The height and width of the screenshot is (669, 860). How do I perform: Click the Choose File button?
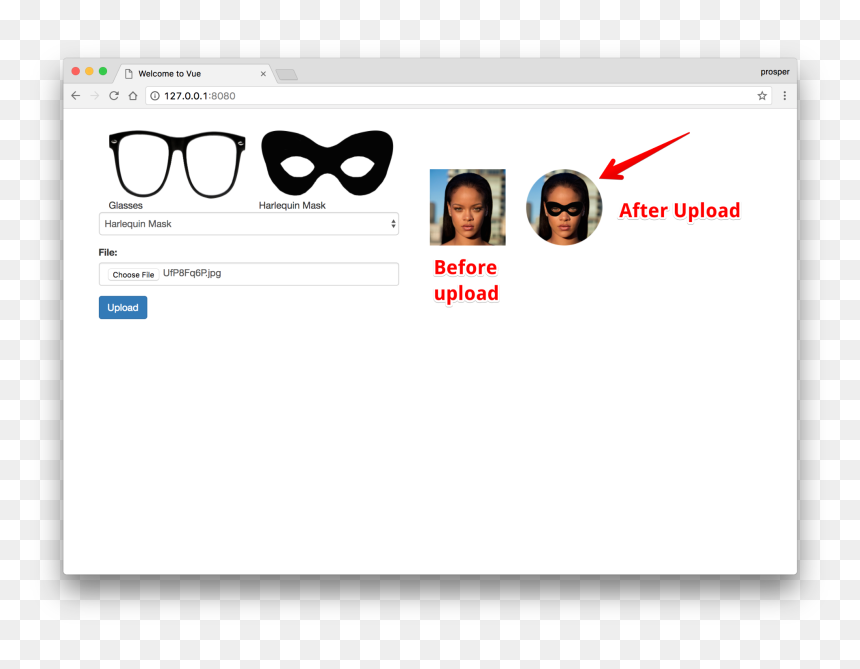133,274
